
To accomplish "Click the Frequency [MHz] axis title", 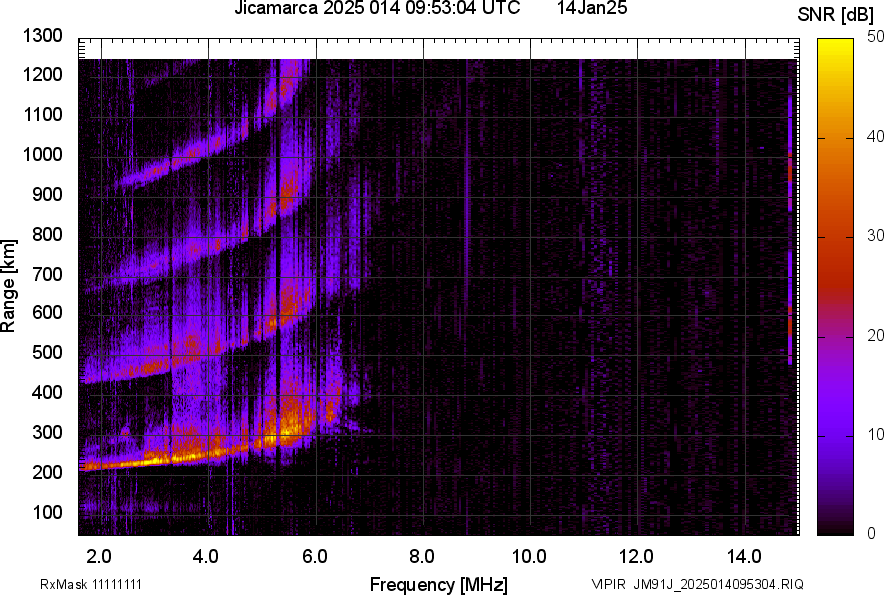I will (x=438, y=584).
